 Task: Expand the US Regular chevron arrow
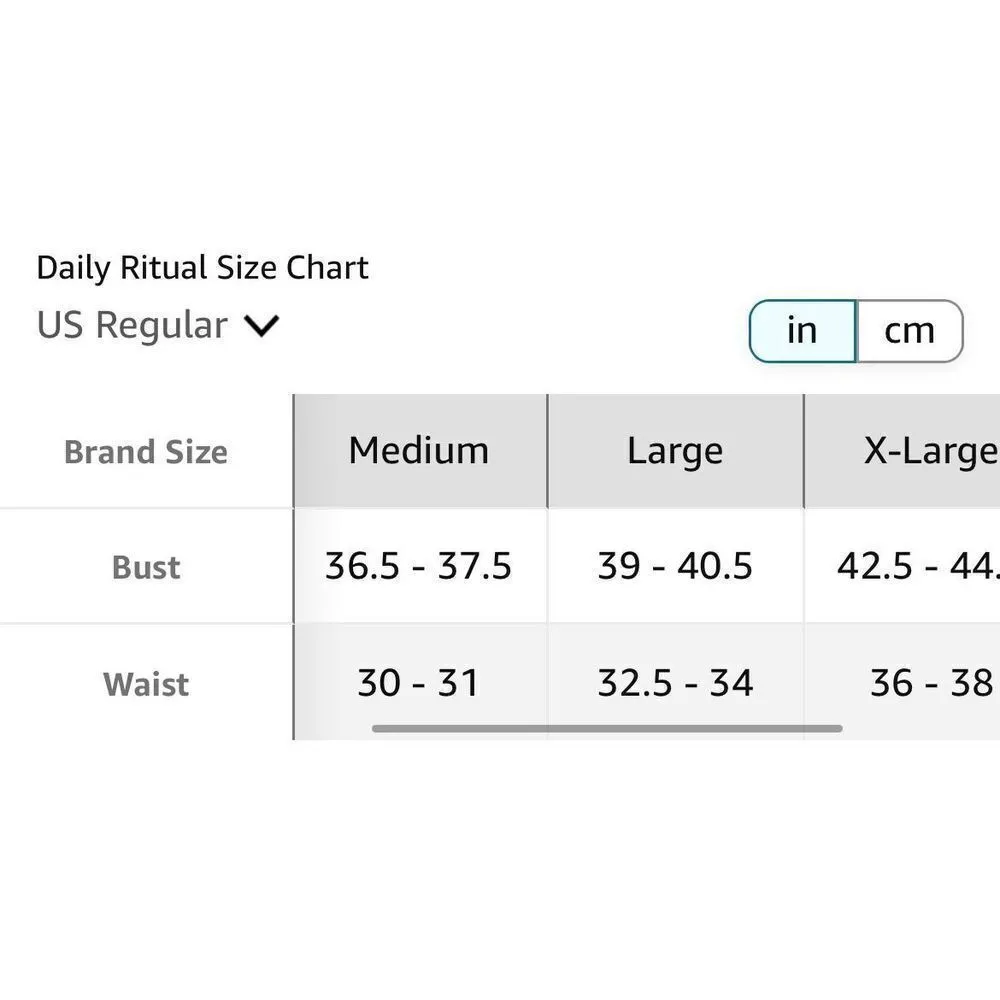(x=261, y=326)
